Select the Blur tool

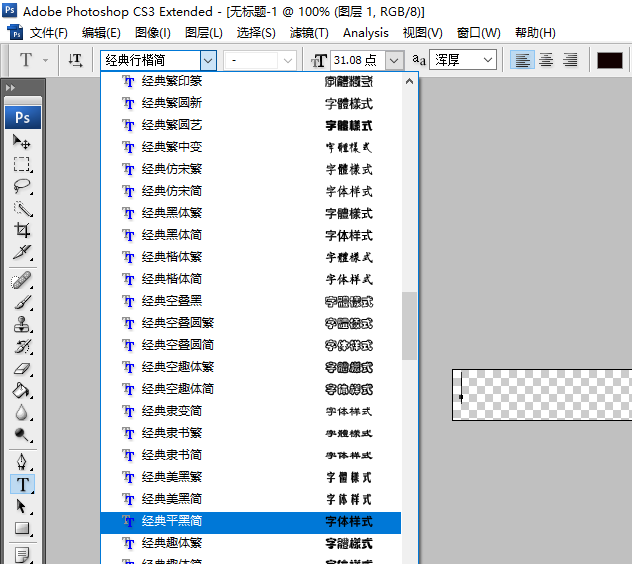click(x=22, y=412)
